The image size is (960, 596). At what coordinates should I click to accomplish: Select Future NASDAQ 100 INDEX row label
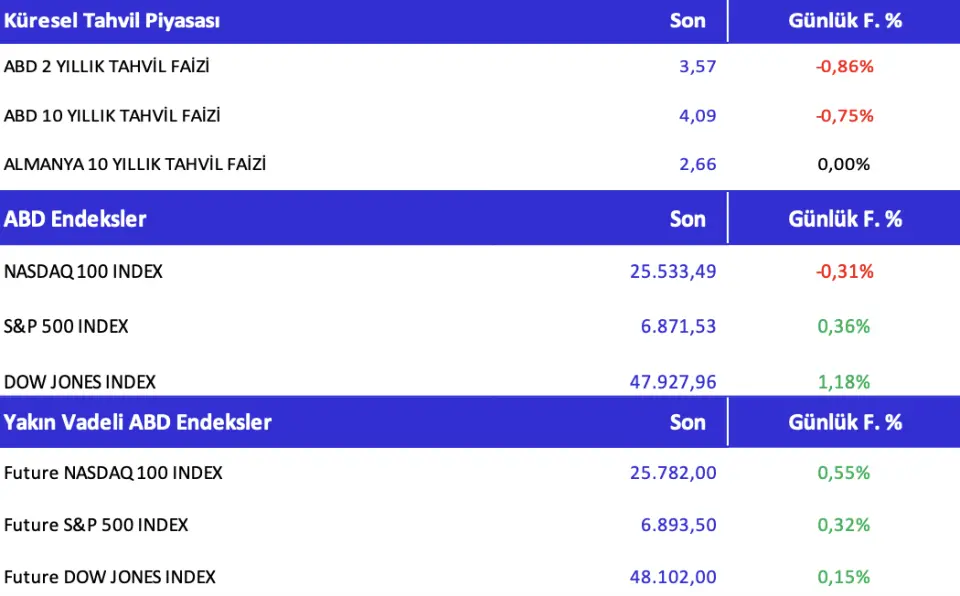point(113,473)
